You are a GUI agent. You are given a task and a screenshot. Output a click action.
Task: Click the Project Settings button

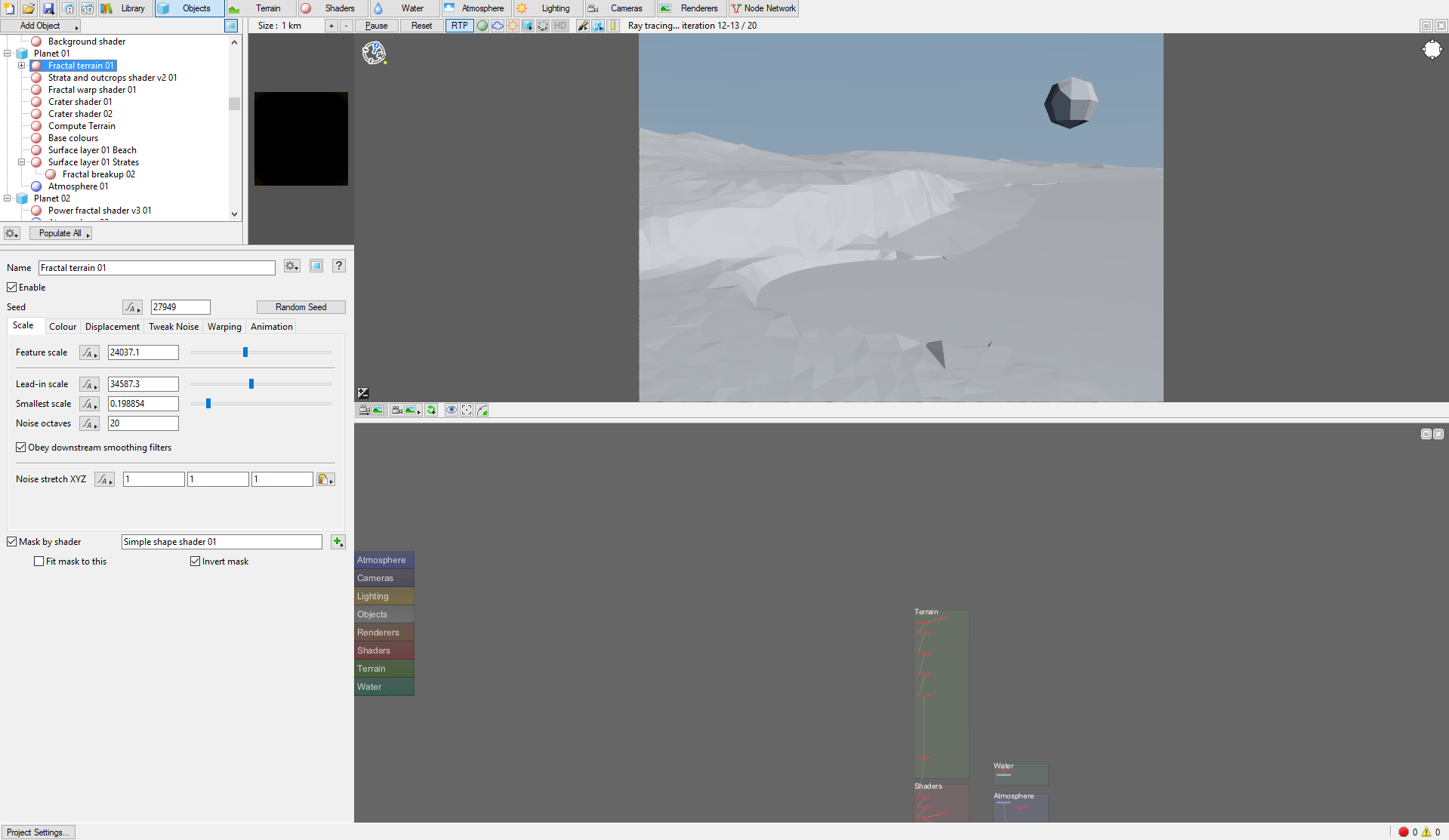pyautogui.click(x=38, y=832)
